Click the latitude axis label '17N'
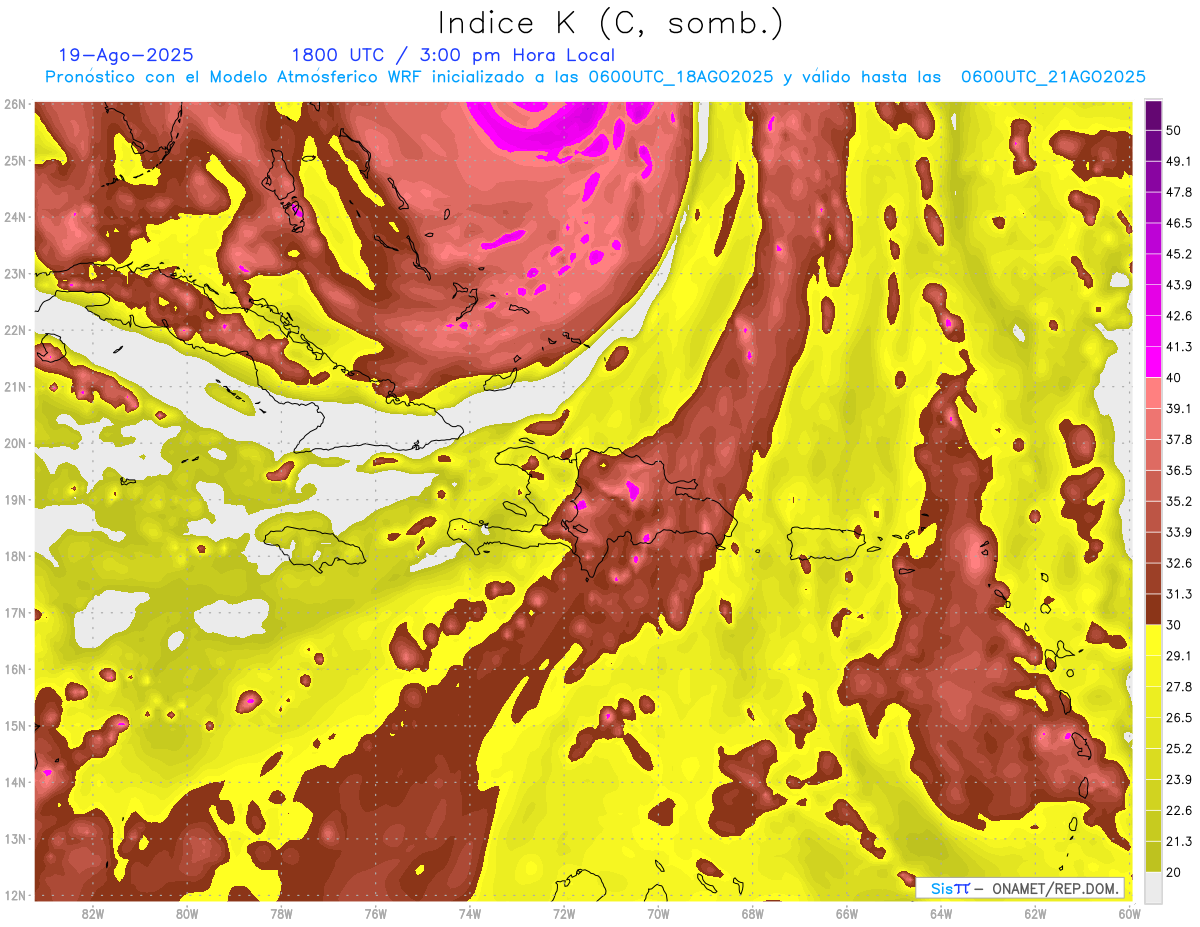This screenshot has height=927, width=1200. 15,613
